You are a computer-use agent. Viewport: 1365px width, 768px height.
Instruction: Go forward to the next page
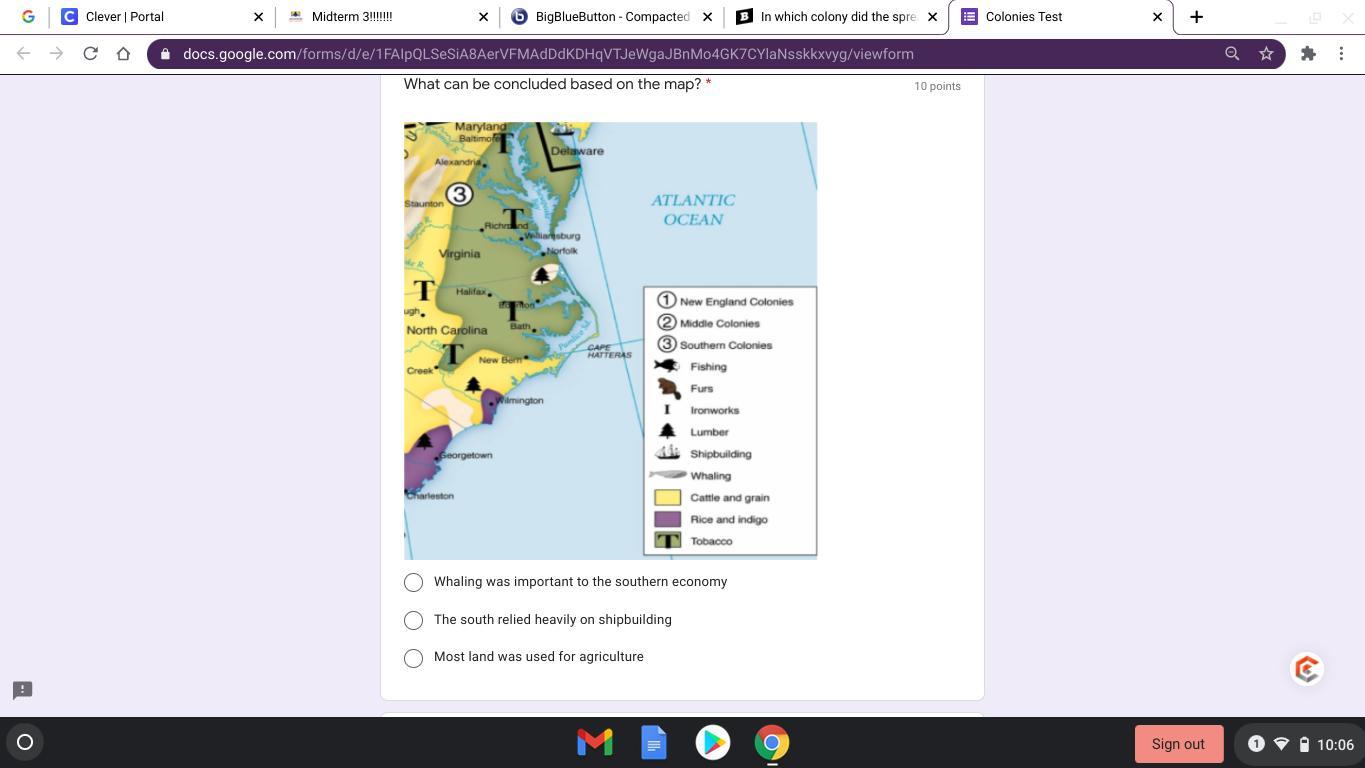pyautogui.click(x=57, y=54)
